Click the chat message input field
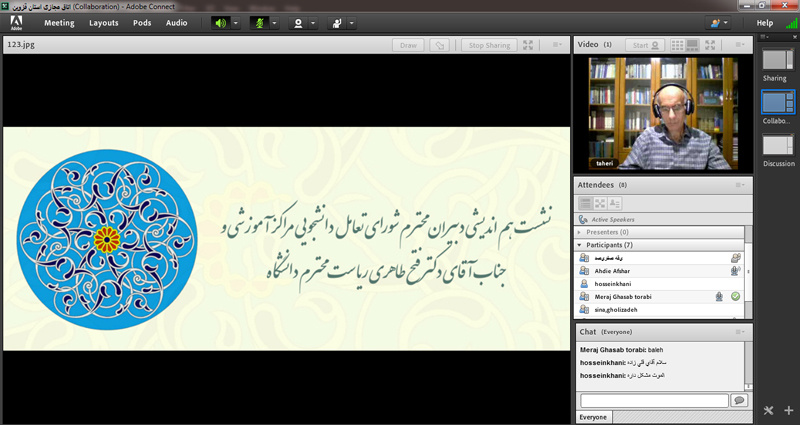800x425 pixels. [653, 400]
